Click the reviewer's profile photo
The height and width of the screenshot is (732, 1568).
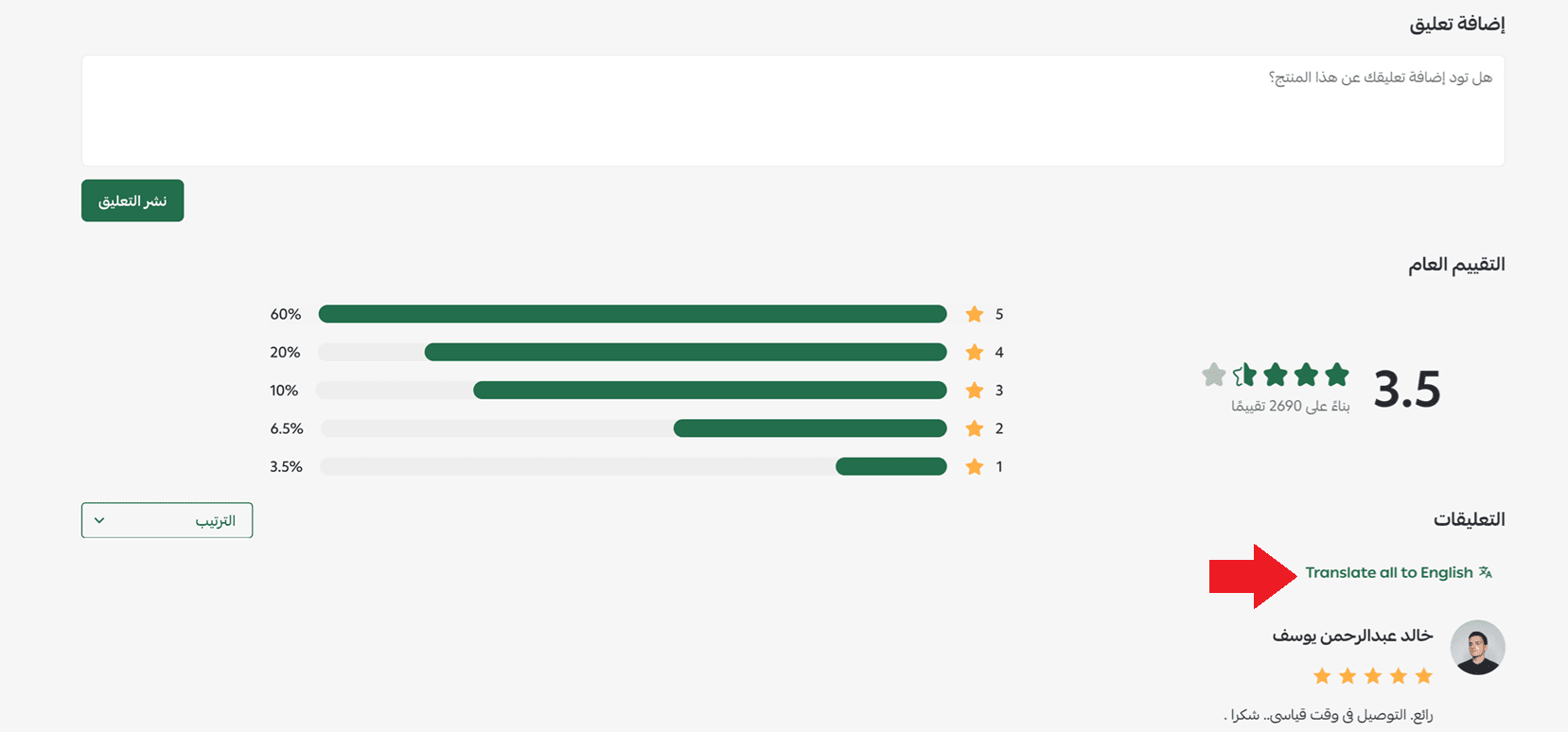tap(1477, 648)
